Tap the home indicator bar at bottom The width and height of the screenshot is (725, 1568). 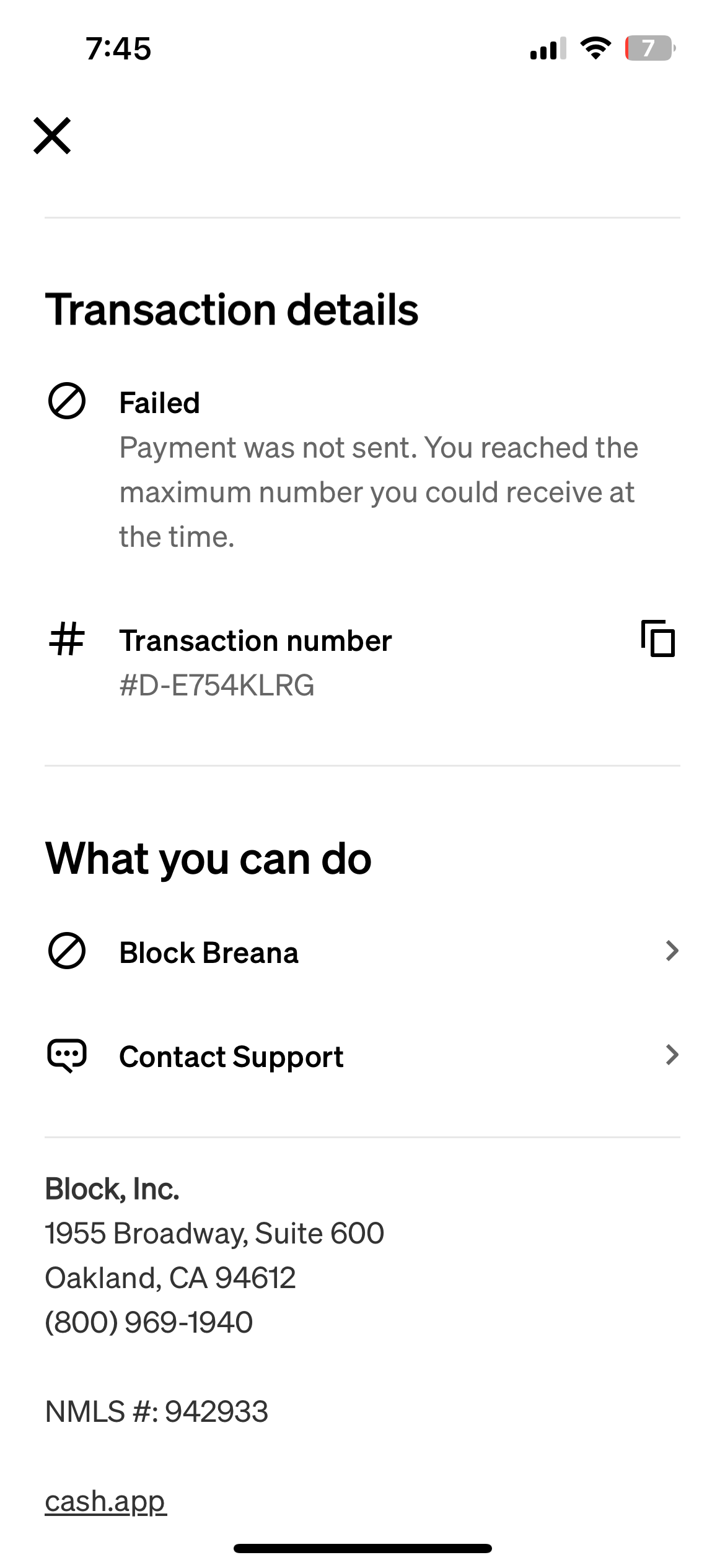[362, 1548]
